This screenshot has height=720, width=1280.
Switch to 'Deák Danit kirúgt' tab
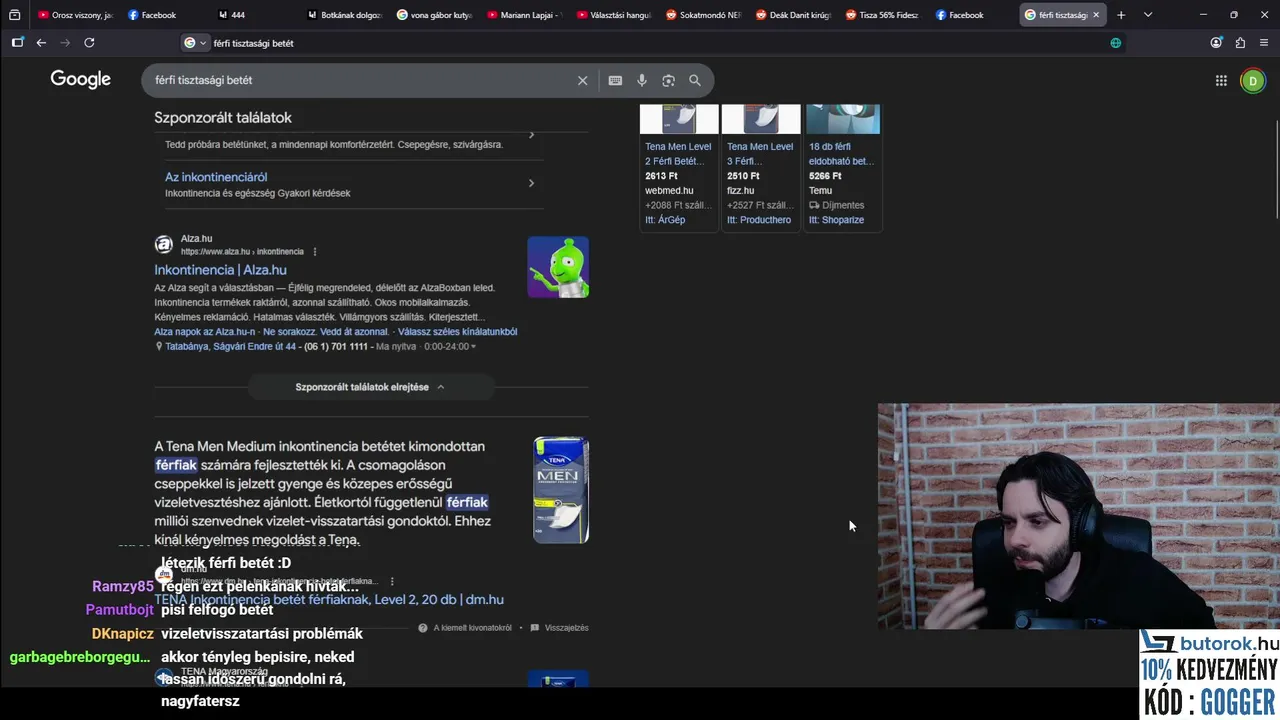[x=795, y=15]
